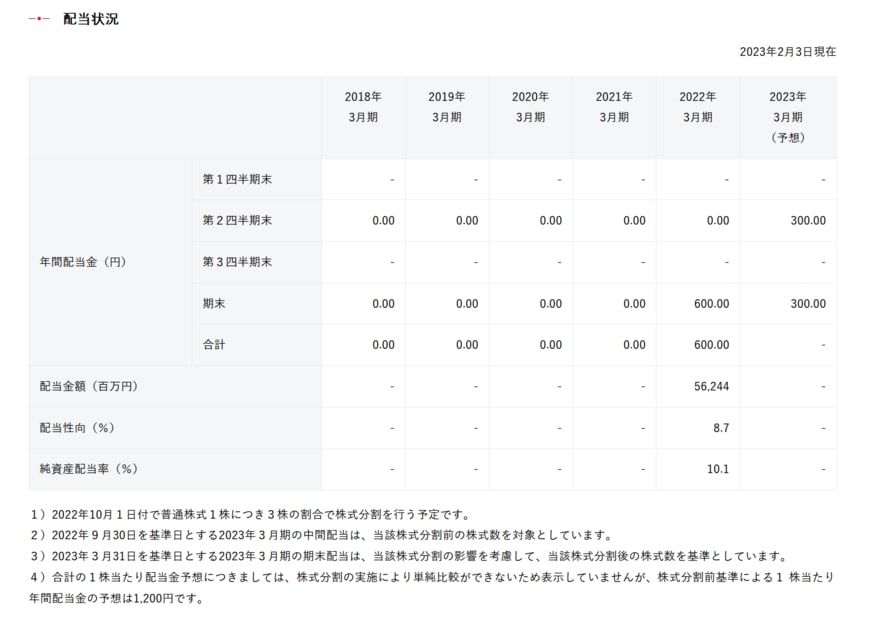The height and width of the screenshot is (623, 870).
Task: Select the 2022年3月期 column header
Action: coord(698,107)
